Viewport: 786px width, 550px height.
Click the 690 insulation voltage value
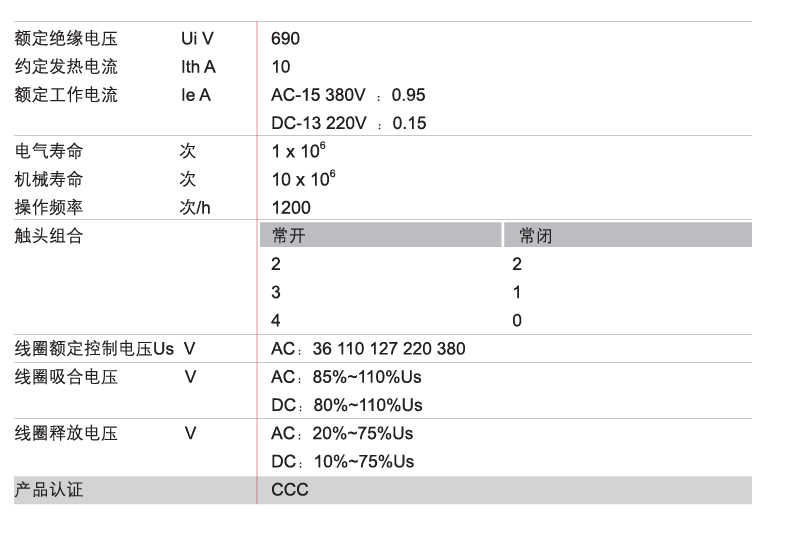click(x=285, y=39)
